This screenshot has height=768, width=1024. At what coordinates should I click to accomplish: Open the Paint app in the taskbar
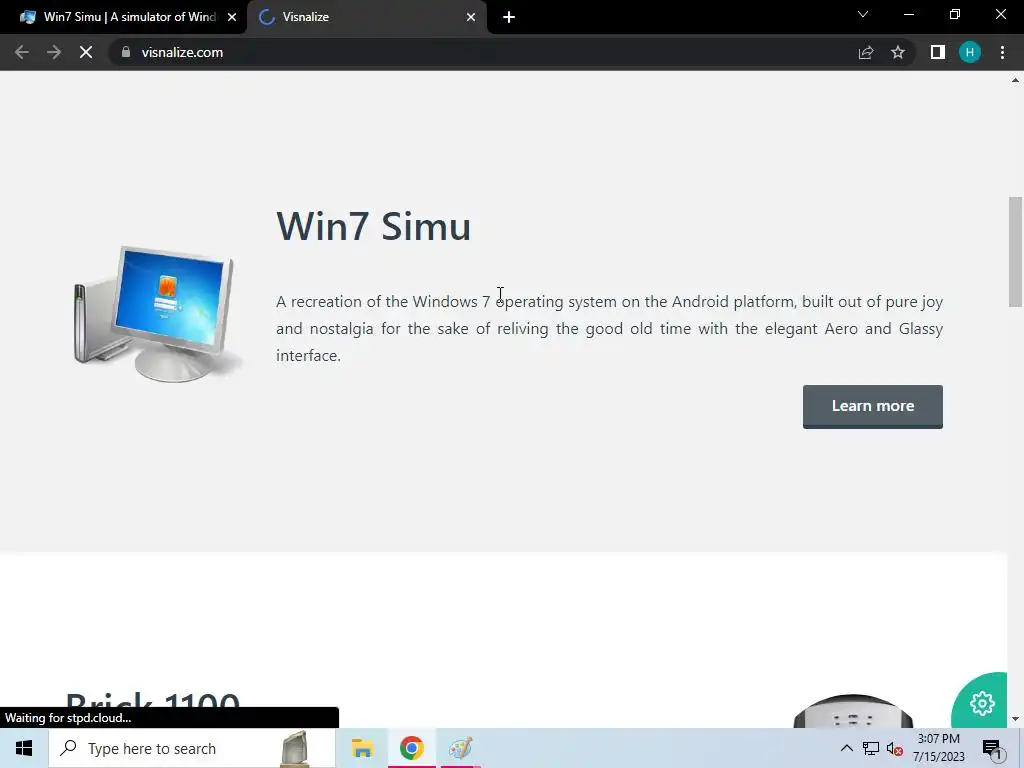pos(460,748)
